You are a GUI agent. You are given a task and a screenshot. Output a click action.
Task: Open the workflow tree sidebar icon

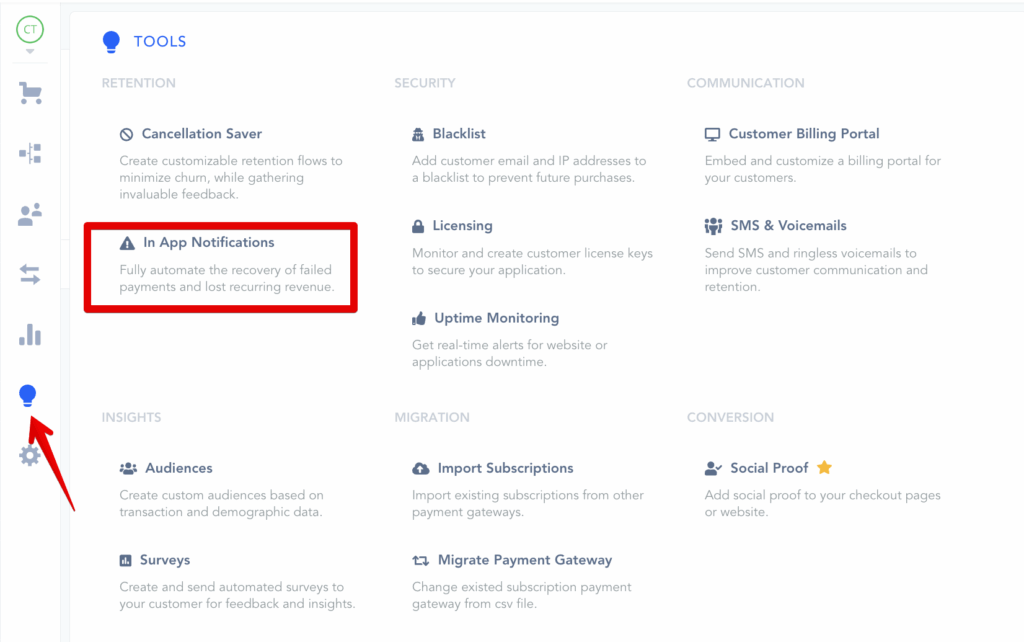[30, 154]
